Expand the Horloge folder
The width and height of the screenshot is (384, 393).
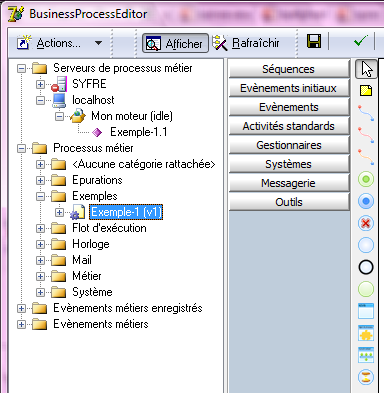(40, 244)
